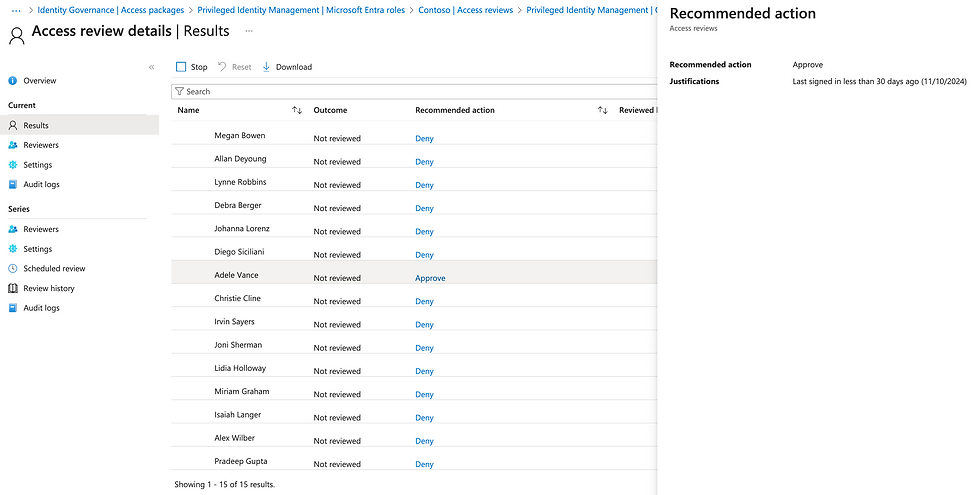Click the Series Settings gear icon
Screen dimensions: 980x495
click(12, 249)
